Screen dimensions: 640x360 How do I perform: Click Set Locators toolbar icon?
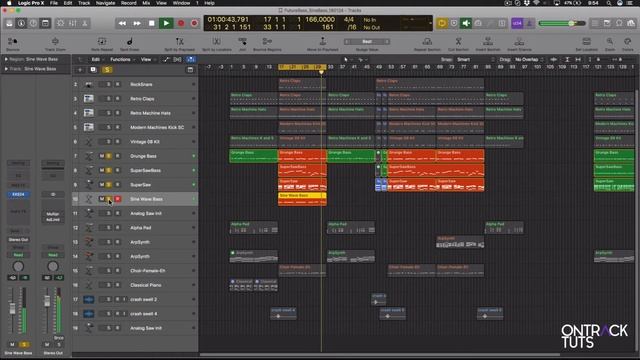click(587, 42)
